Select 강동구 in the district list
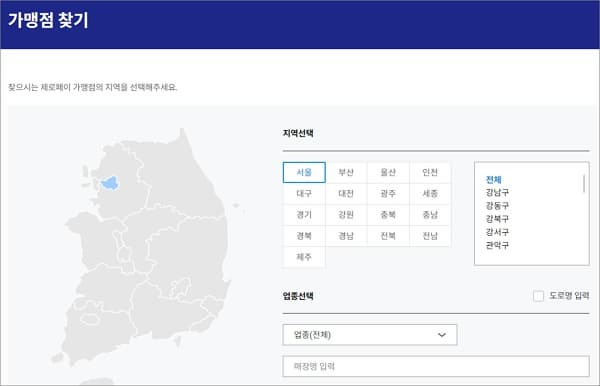Screen dimensions: 600x386 pos(497,206)
